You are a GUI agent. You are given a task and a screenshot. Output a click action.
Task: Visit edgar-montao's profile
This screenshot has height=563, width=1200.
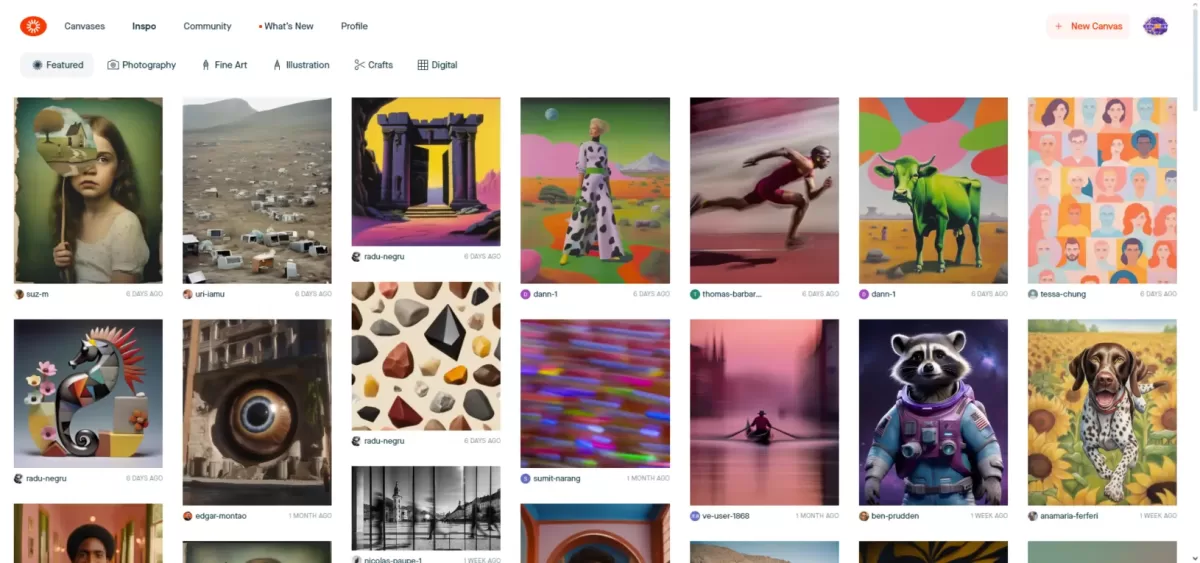tap(220, 516)
